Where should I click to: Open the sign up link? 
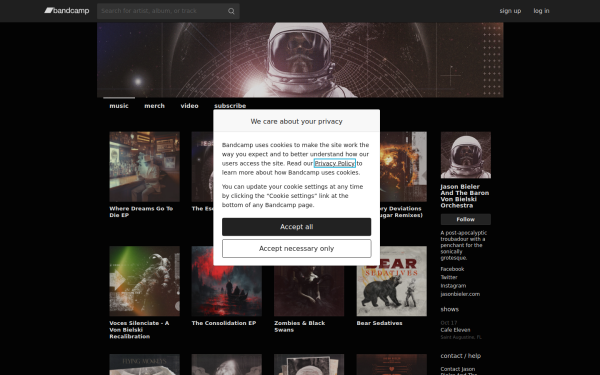tap(510, 11)
